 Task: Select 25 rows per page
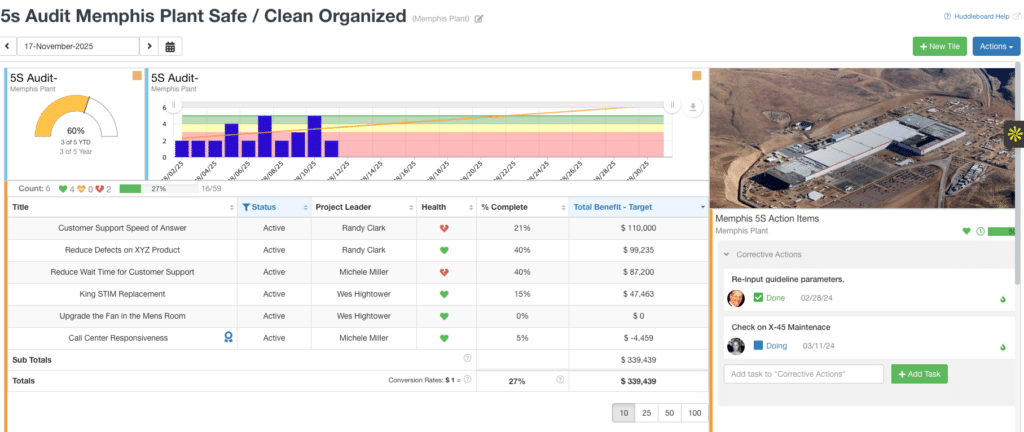pyautogui.click(x=648, y=412)
